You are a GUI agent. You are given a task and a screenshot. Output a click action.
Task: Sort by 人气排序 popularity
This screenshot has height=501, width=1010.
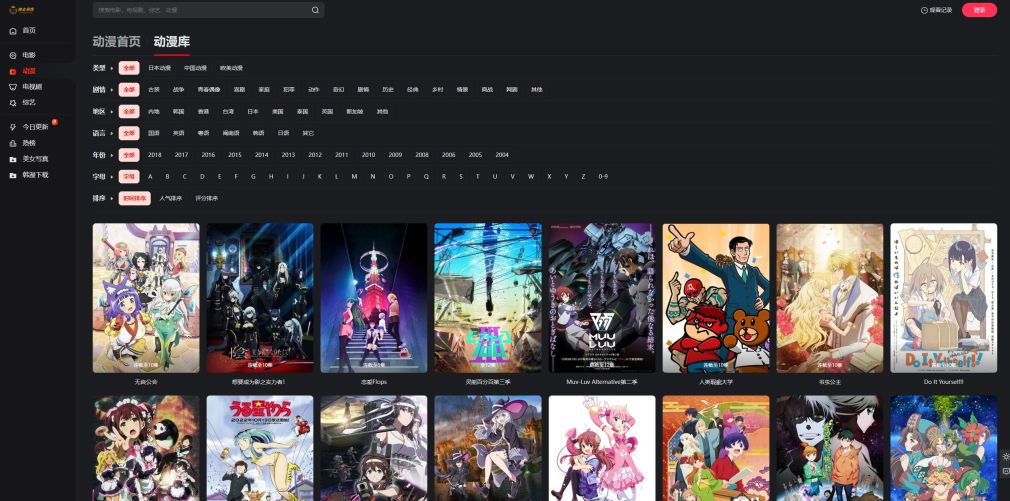171,198
